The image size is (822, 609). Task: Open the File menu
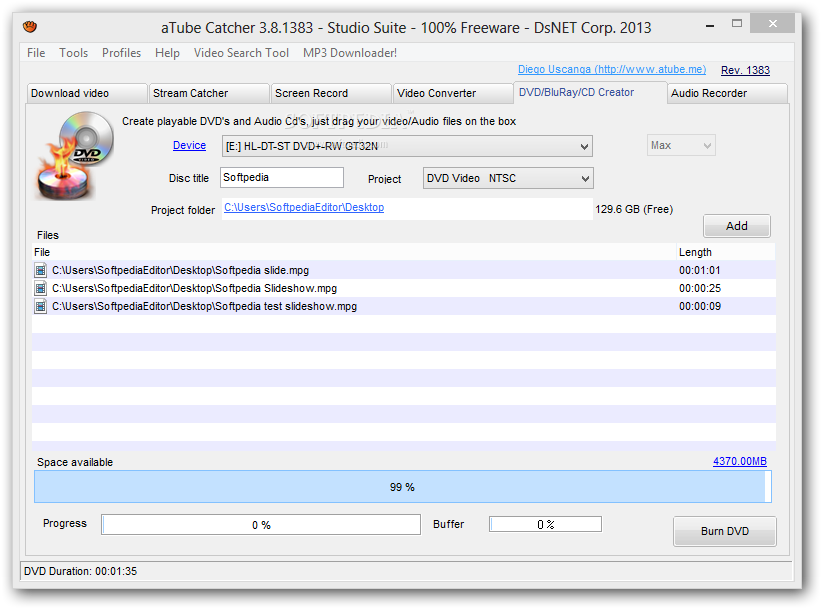tap(36, 53)
